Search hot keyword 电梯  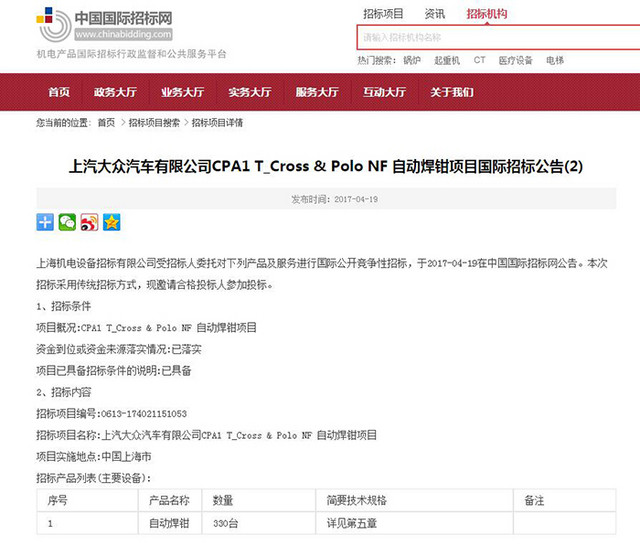coord(555,60)
